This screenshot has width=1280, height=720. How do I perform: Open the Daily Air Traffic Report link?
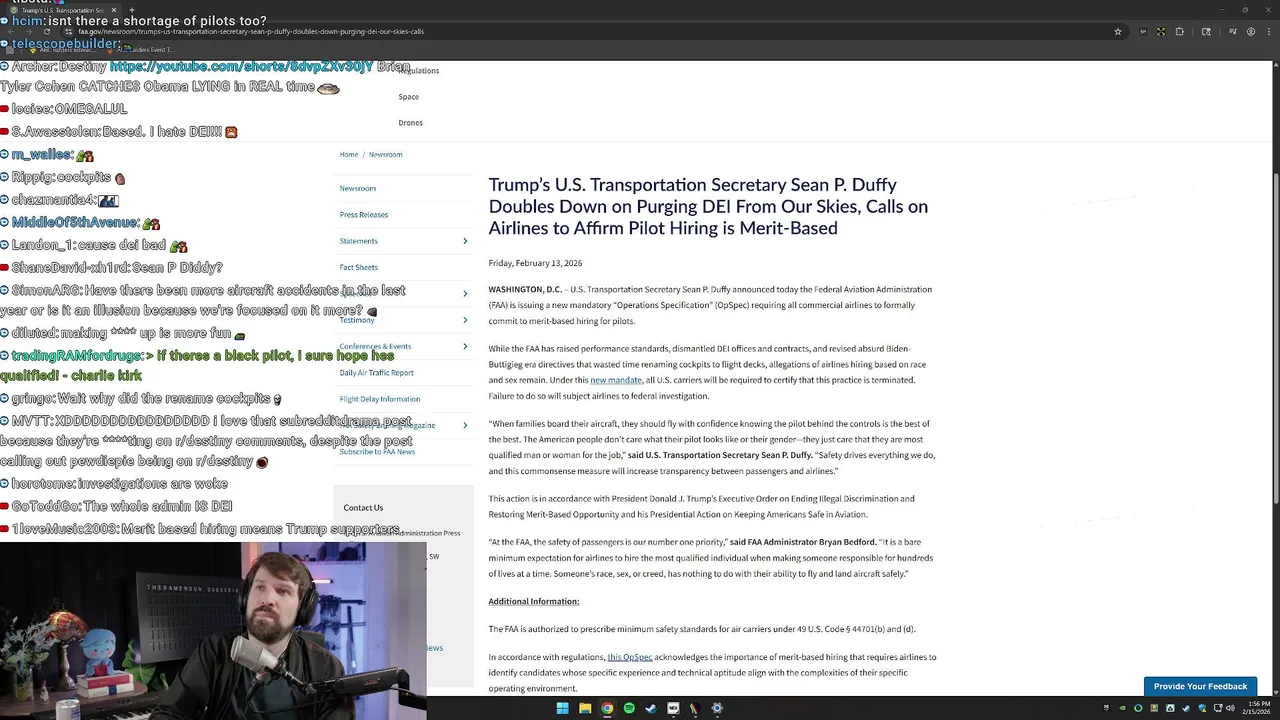click(377, 372)
